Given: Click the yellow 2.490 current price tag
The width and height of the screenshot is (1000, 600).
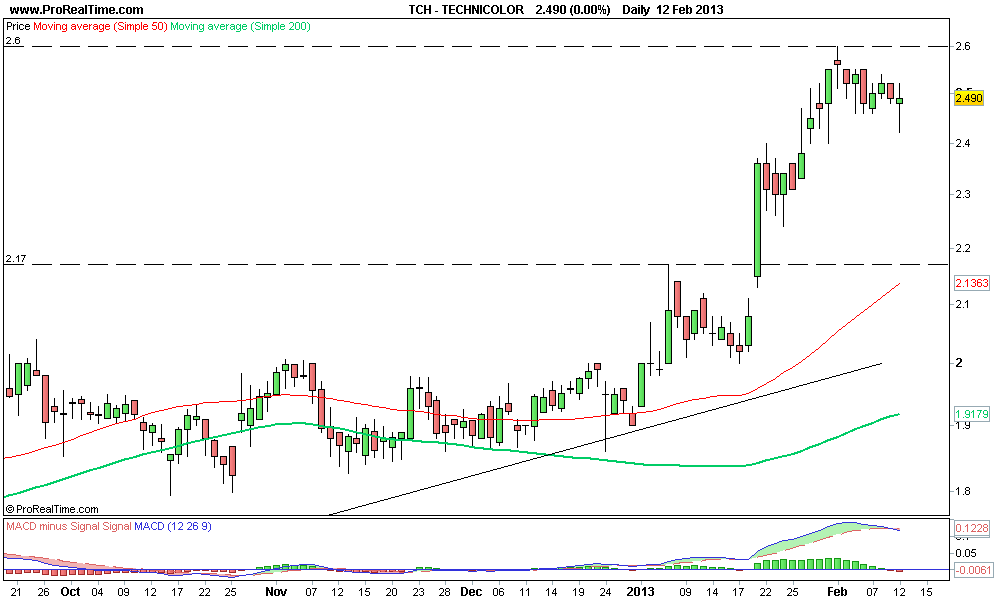Looking at the screenshot, I should [969, 98].
